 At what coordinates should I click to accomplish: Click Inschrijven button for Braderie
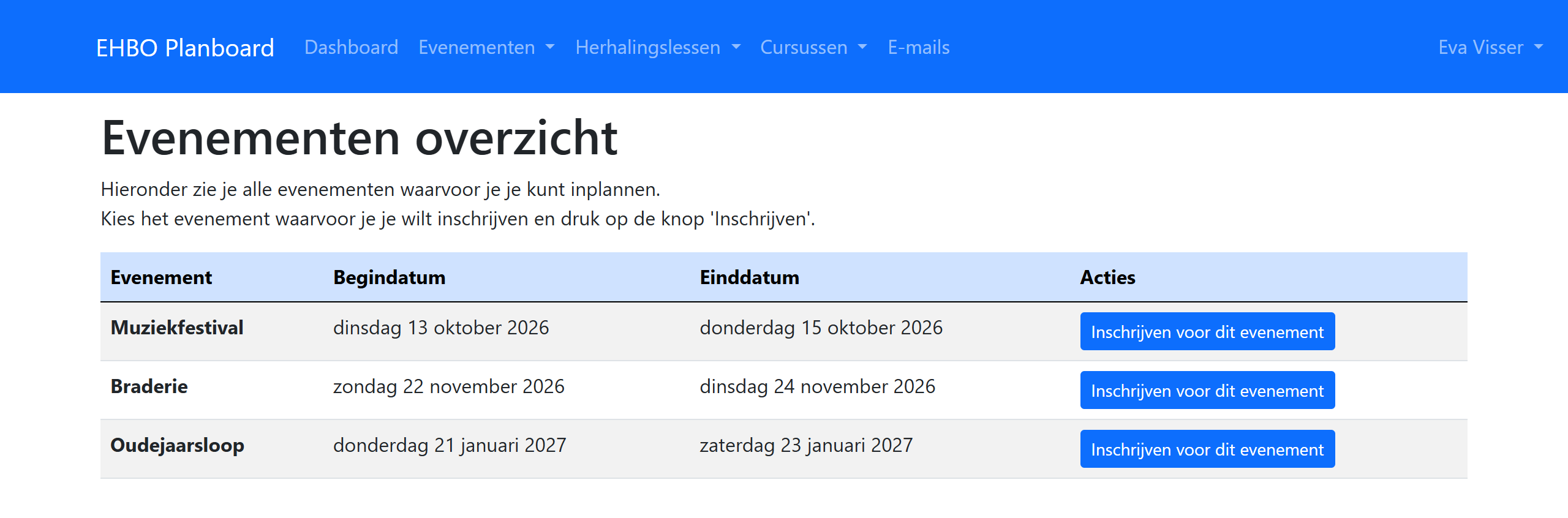pos(1207,390)
